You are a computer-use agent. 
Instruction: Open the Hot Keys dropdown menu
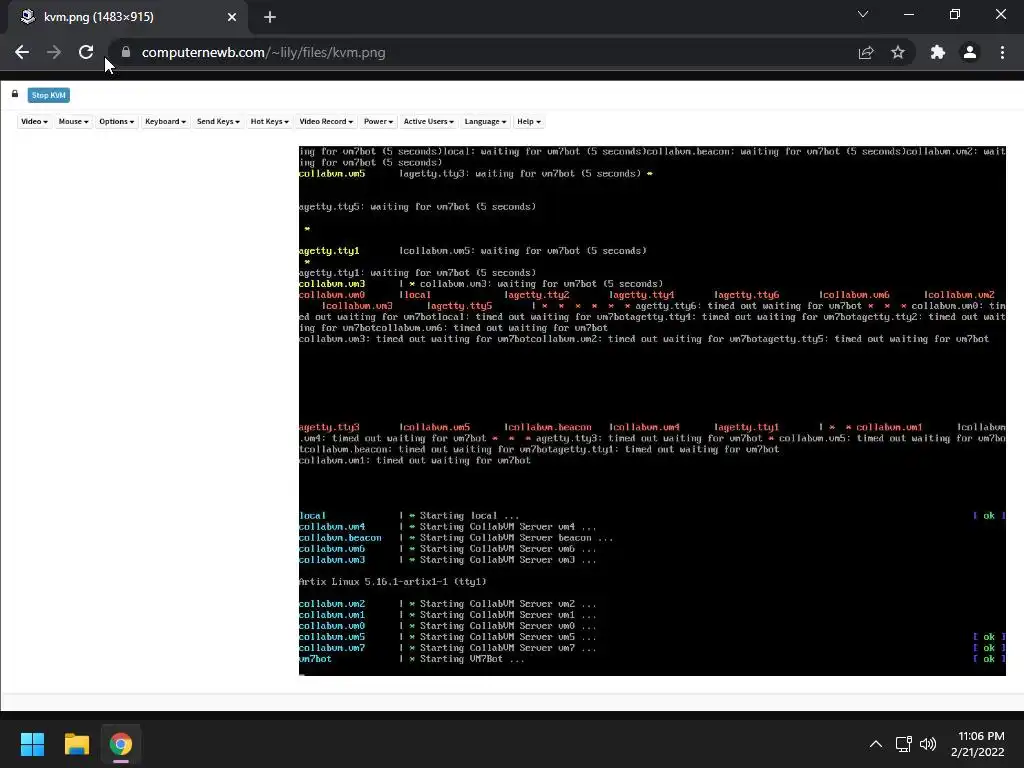point(269,121)
